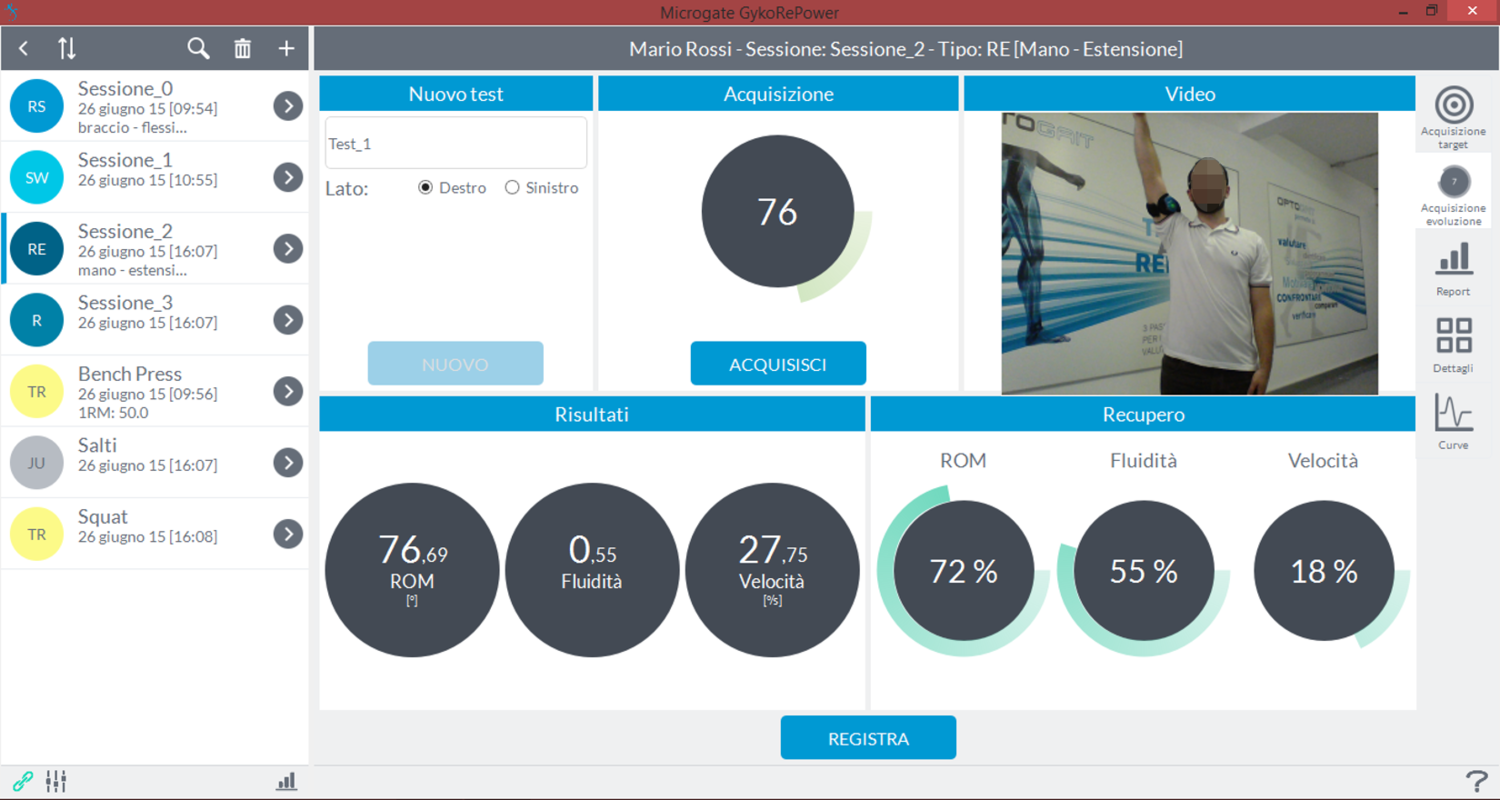Open the search magnifier icon
The height and width of the screenshot is (800, 1500).
[x=198, y=48]
